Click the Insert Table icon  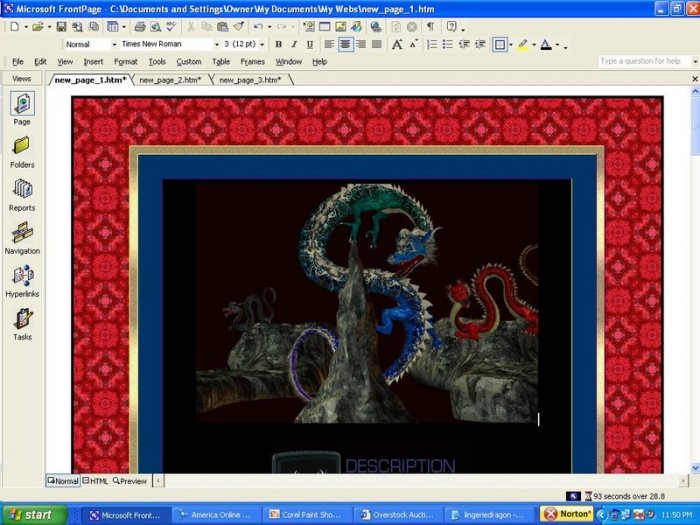(325, 27)
